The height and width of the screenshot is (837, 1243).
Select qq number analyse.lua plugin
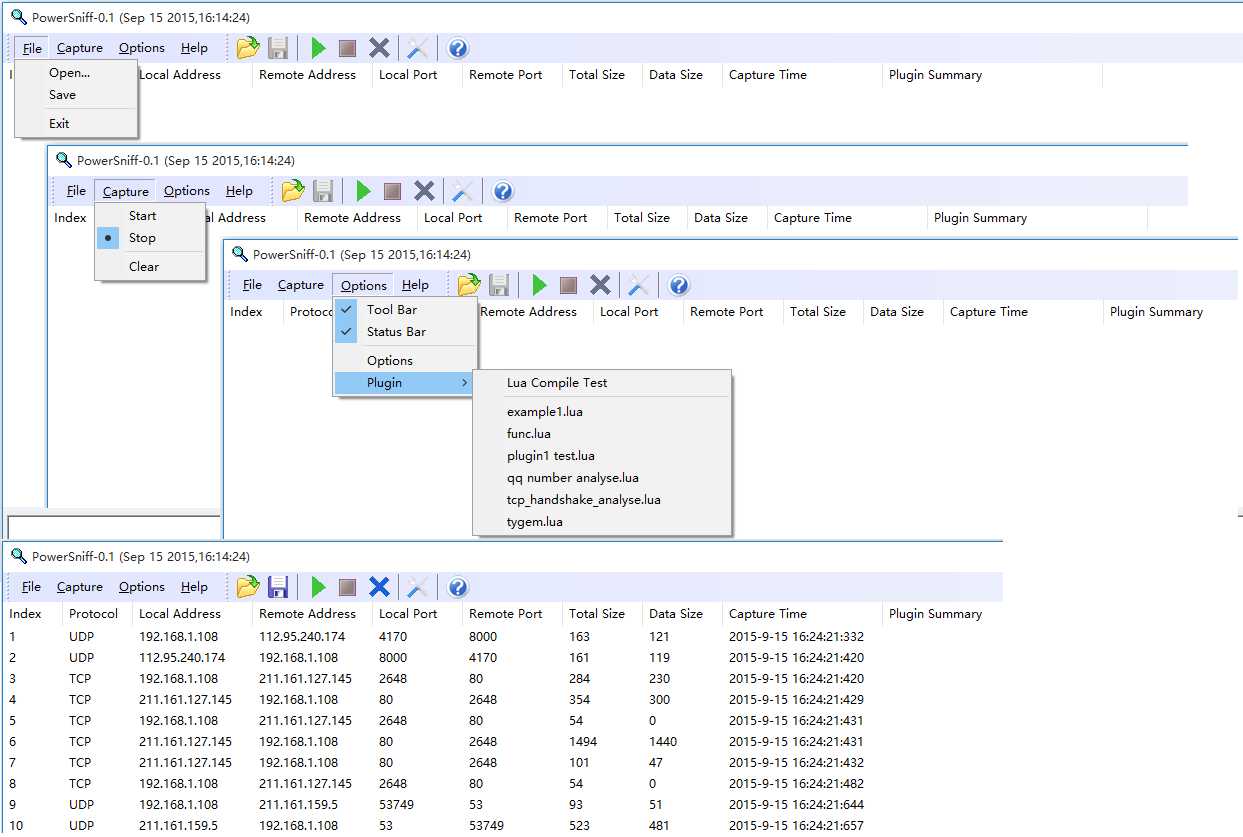point(602,478)
